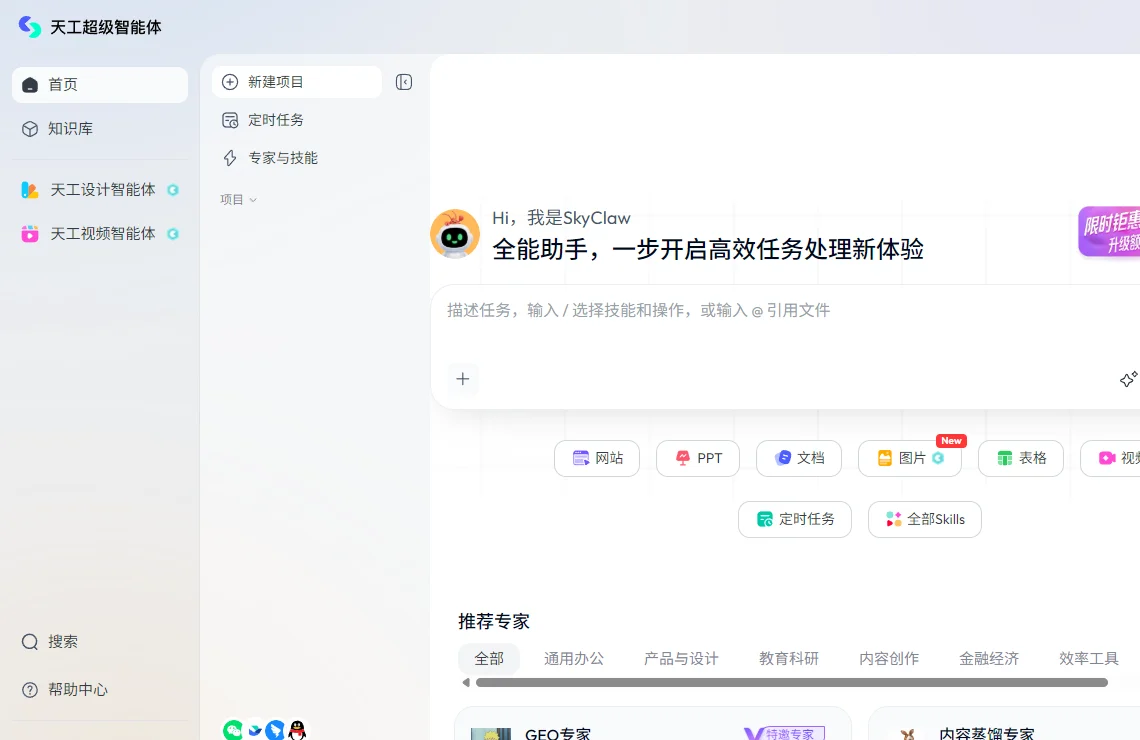The height and width of the screenshot is (740, 1140).
Task: Open the 首页 home page
Action: click(100, 84)
